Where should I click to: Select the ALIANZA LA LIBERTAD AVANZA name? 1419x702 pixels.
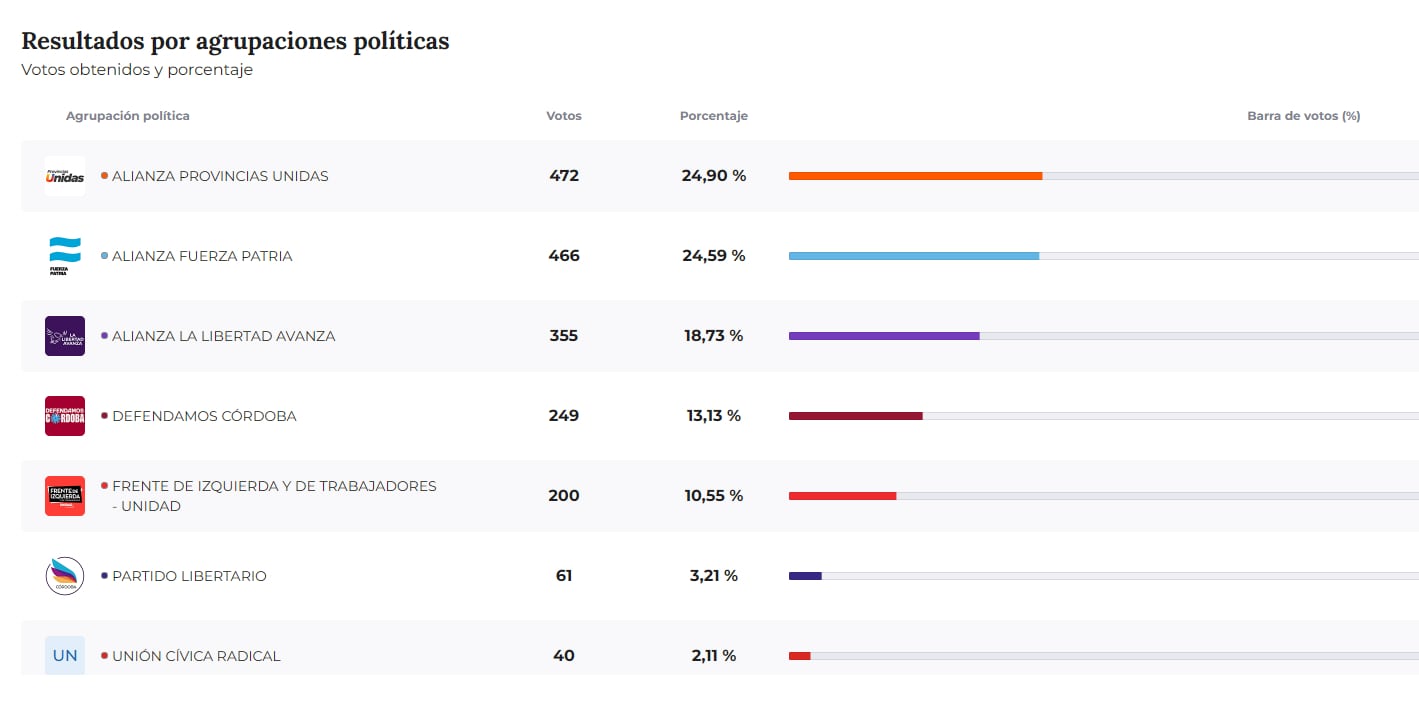click(223, 336)
